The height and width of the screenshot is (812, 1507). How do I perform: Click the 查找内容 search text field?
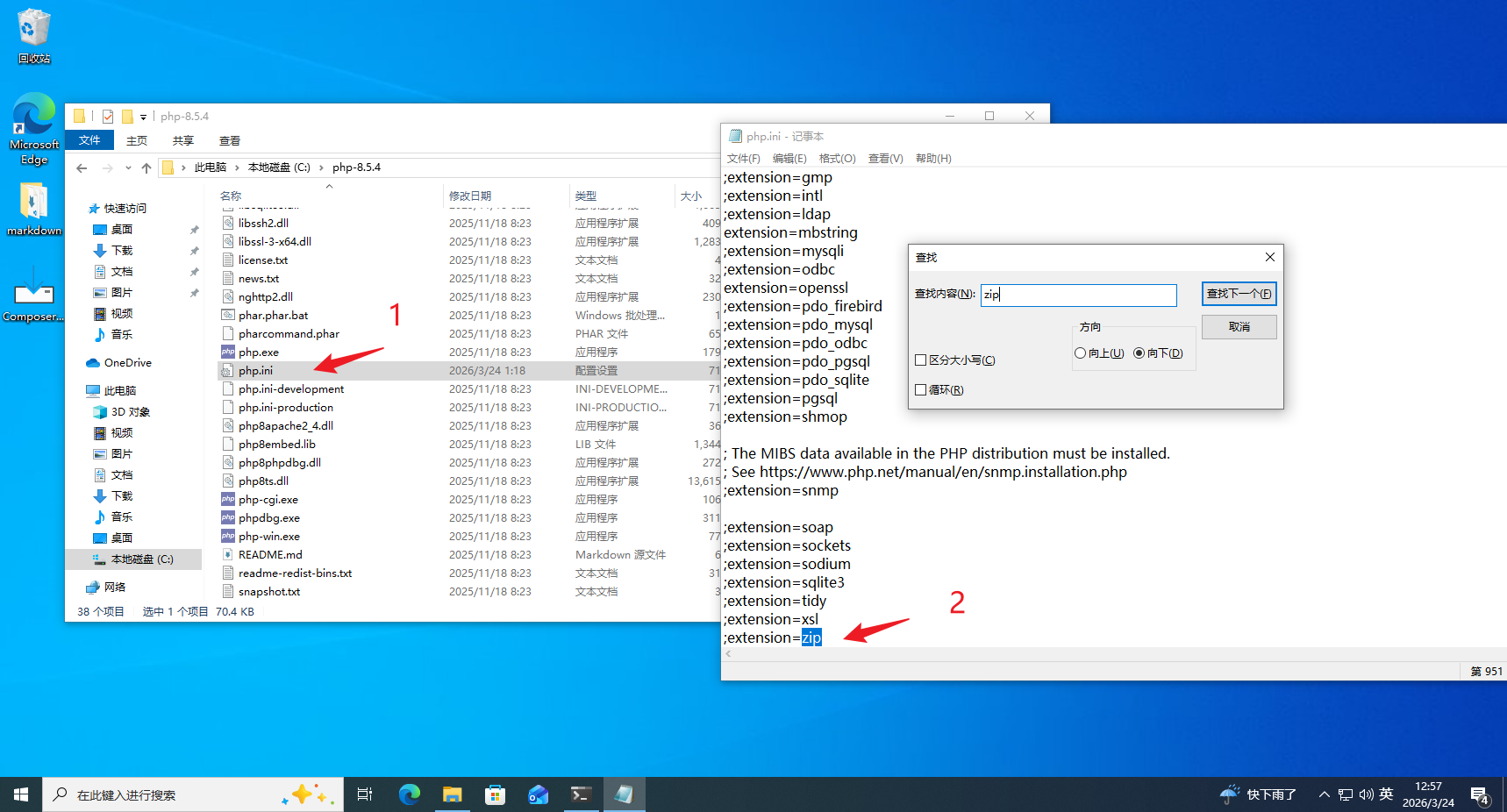point(1078,295)
